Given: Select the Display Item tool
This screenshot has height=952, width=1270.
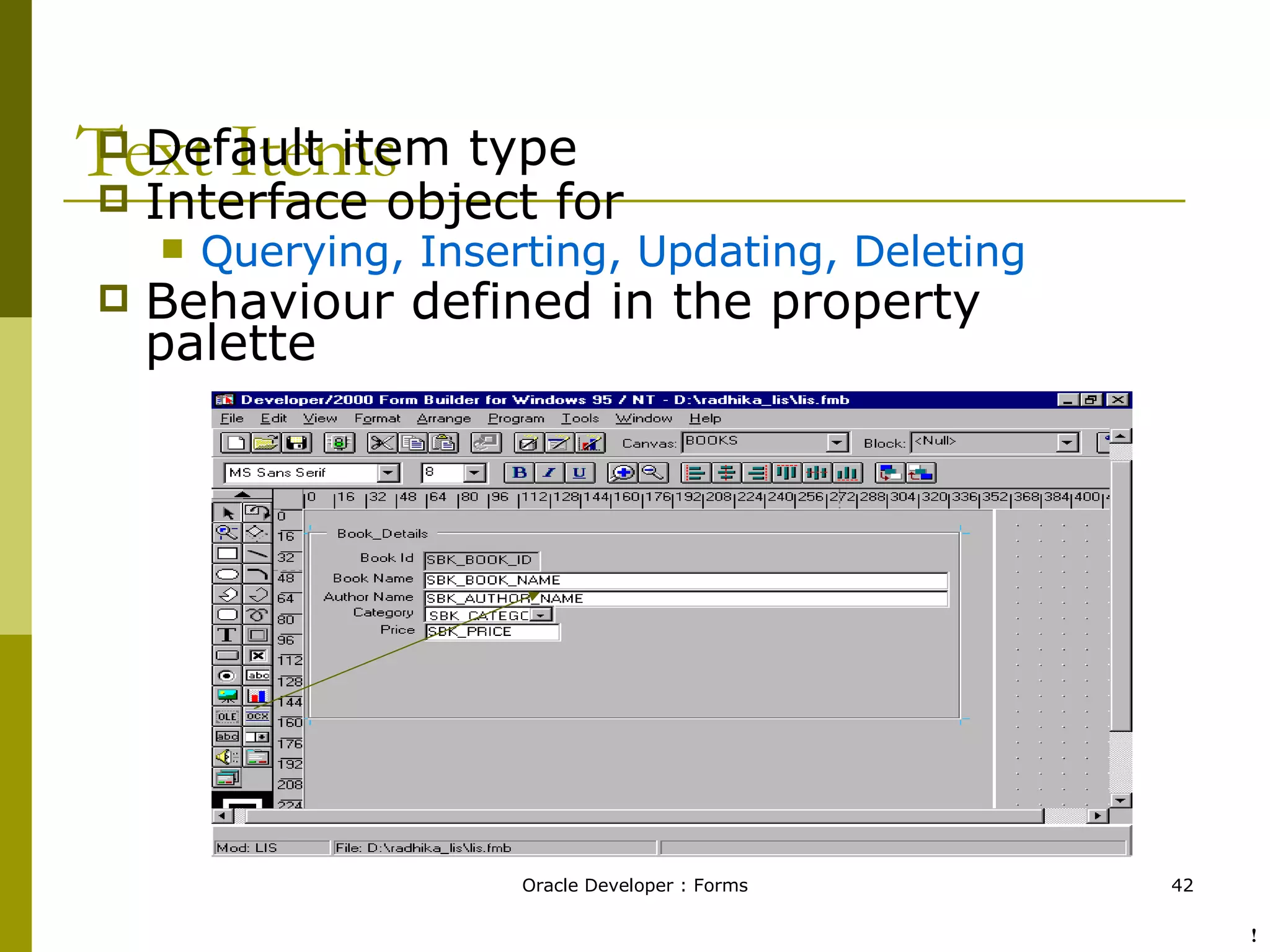Looking at the screenshot, I should click(x=227, y=736).
